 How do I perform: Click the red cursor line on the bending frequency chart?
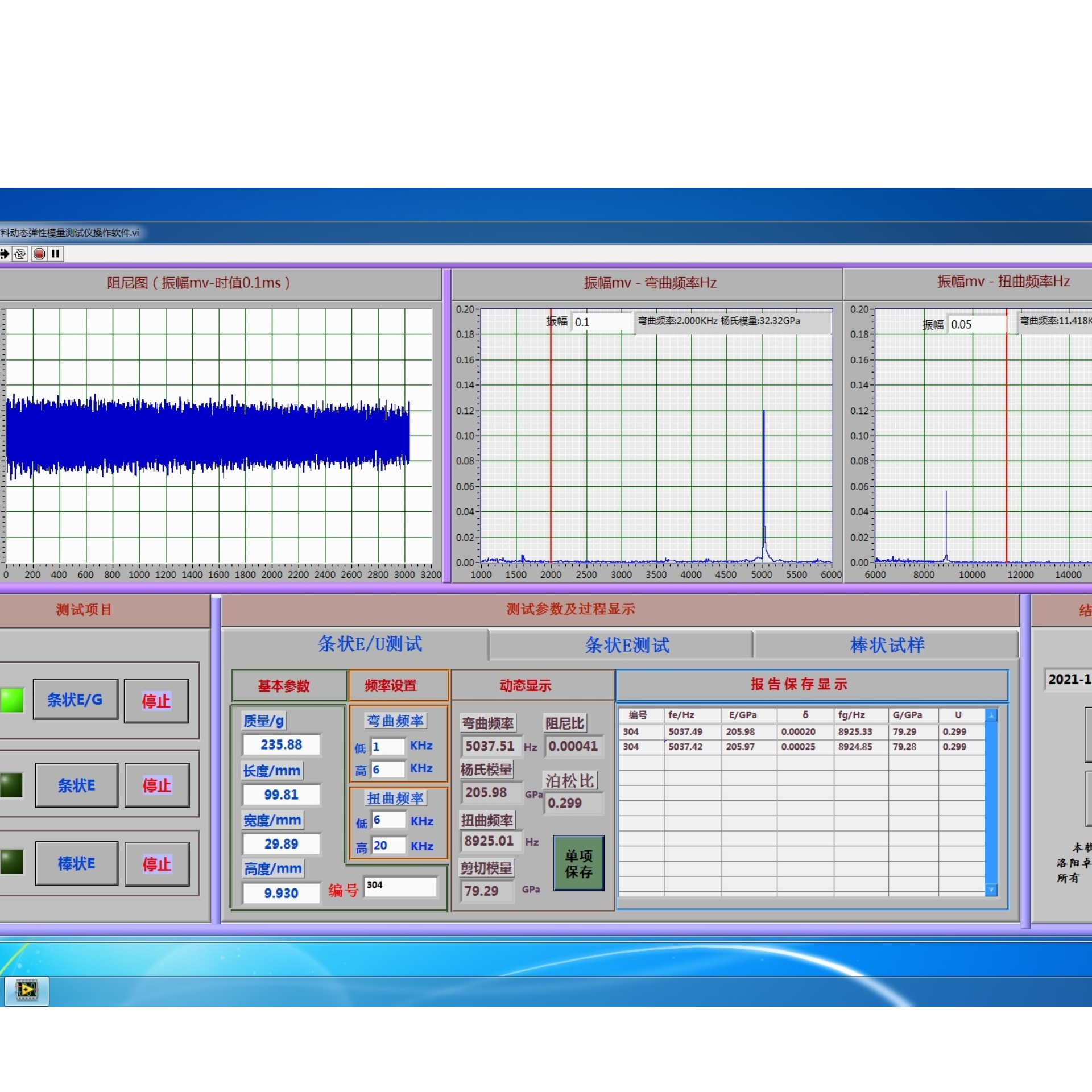[551, 436]
